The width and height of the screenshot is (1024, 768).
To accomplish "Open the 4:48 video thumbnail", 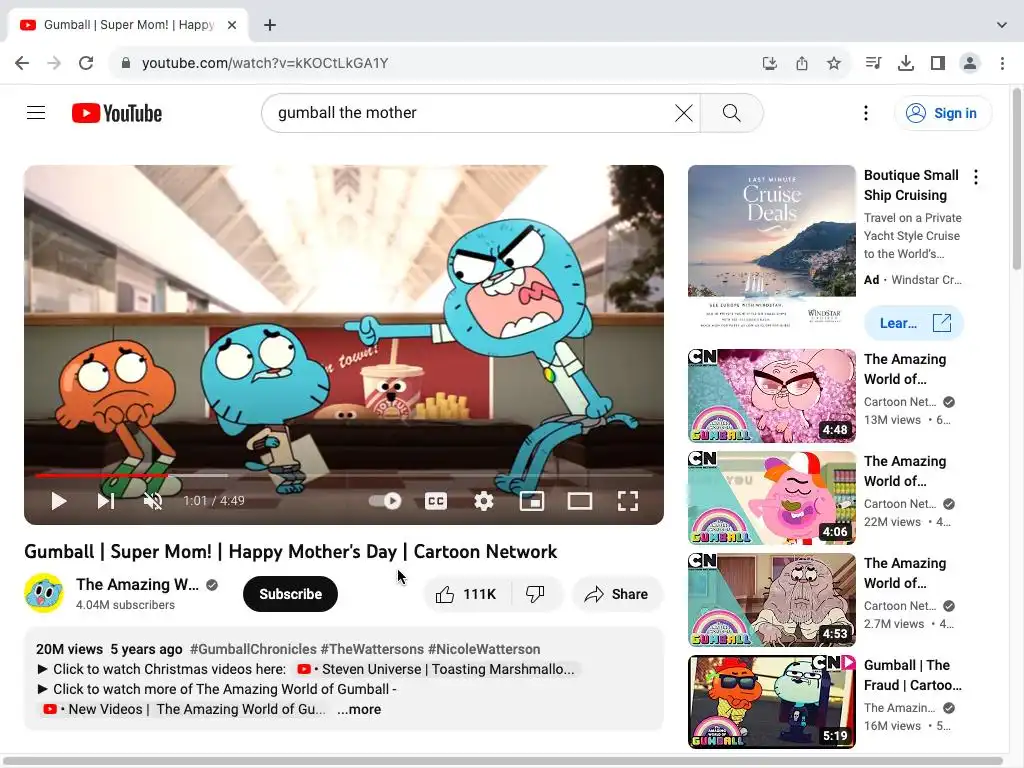I will pyautogui.click(x=772, y=396).
